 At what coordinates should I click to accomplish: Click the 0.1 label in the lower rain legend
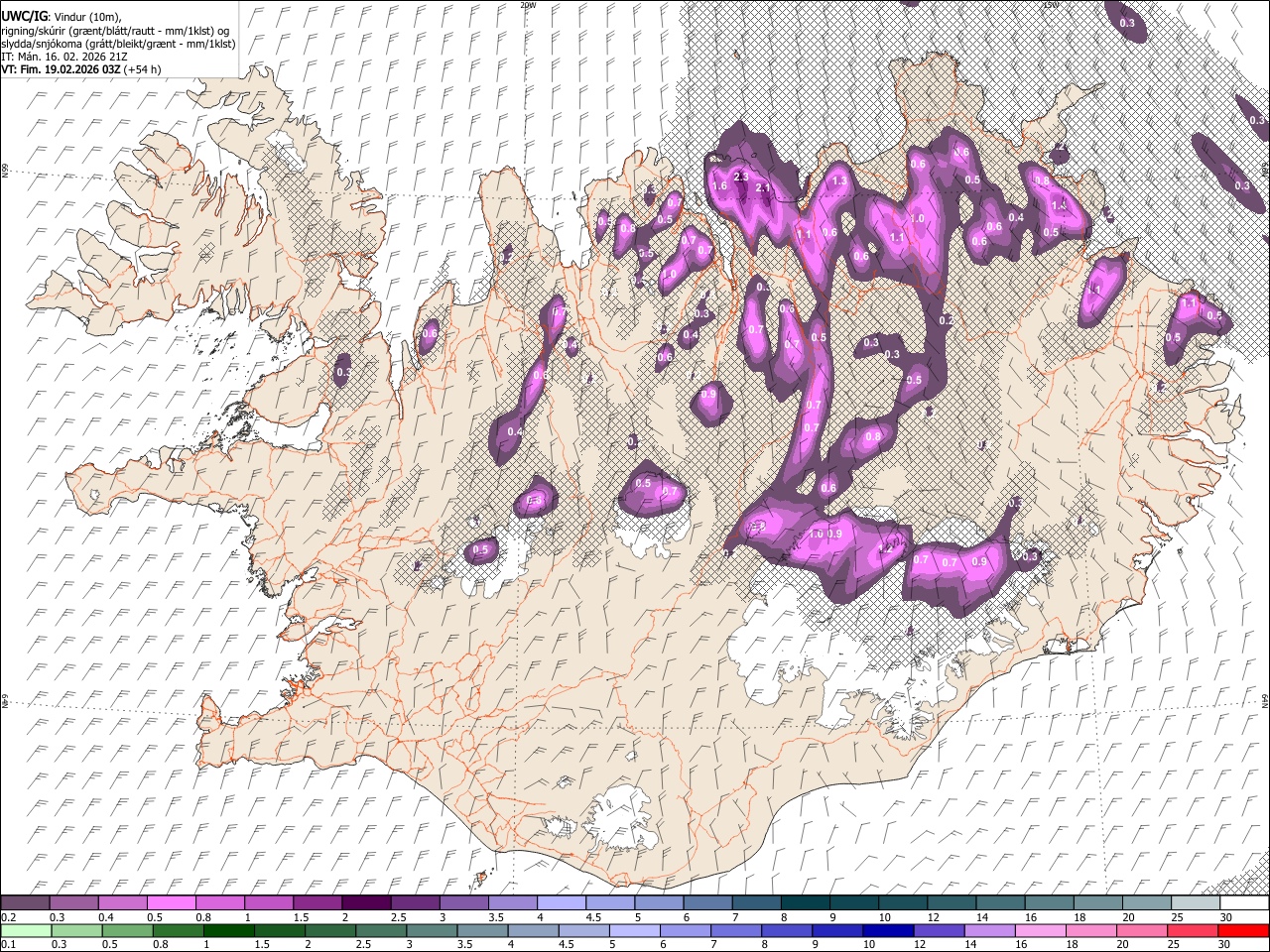[8, 944]
